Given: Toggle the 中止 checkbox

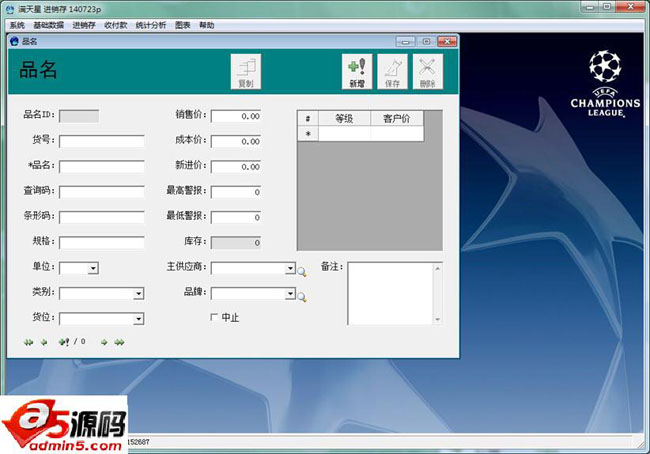Looking at the screenshot, I should point(214,317).
